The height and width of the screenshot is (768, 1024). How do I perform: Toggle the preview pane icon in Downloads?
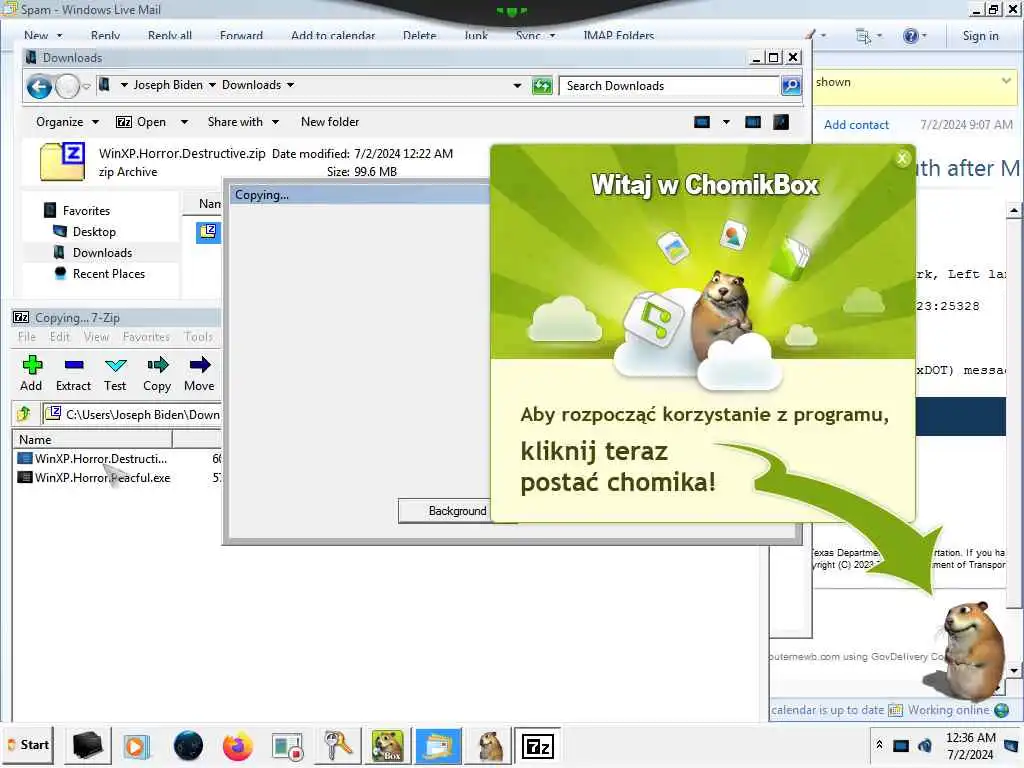752,122
